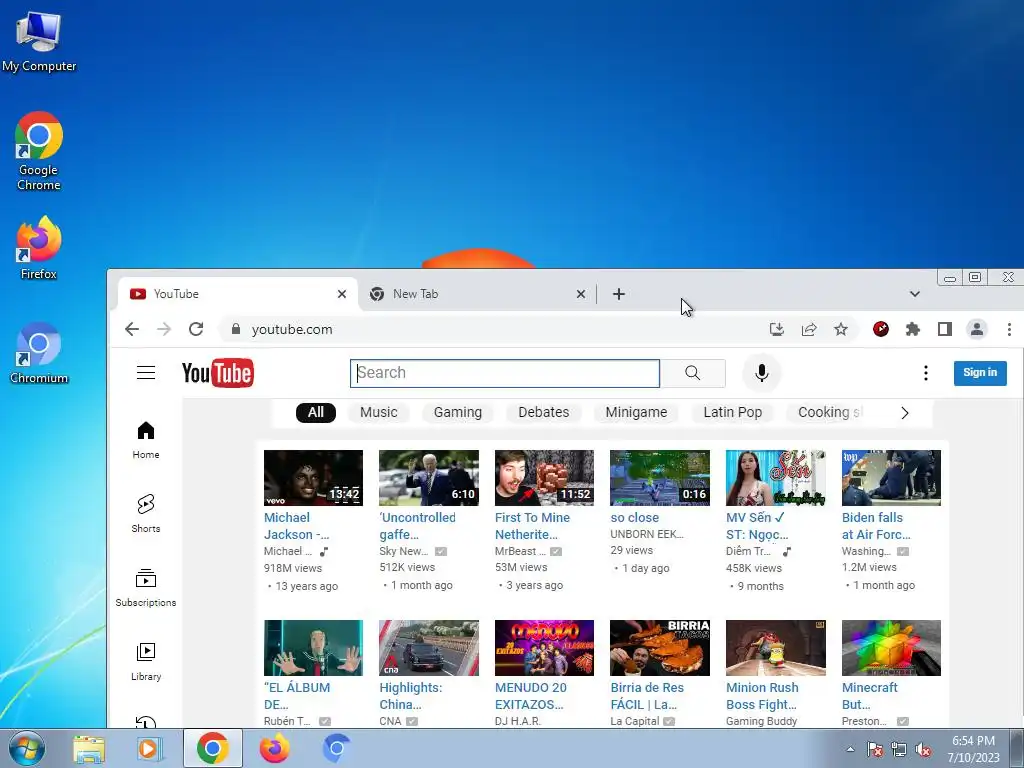Click the YouTube search input field
This screenshot has height=768, width=1024.
[x=505, y=373]
